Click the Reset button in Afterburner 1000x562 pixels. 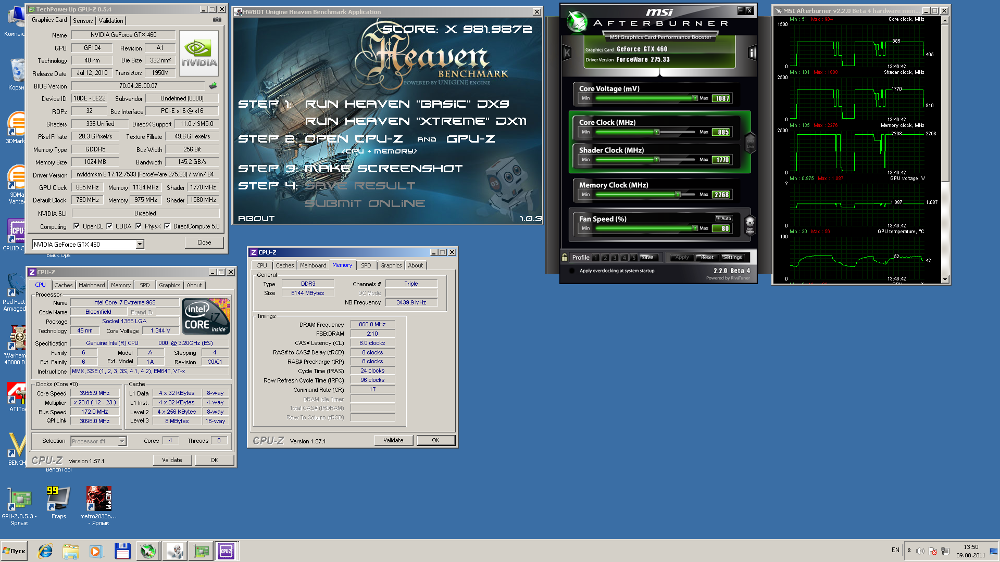706,257
